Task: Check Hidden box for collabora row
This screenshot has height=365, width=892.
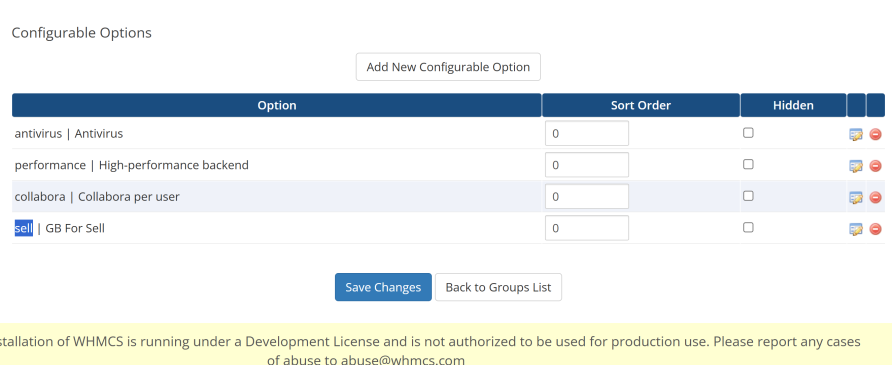Action: tap(748, 196)
